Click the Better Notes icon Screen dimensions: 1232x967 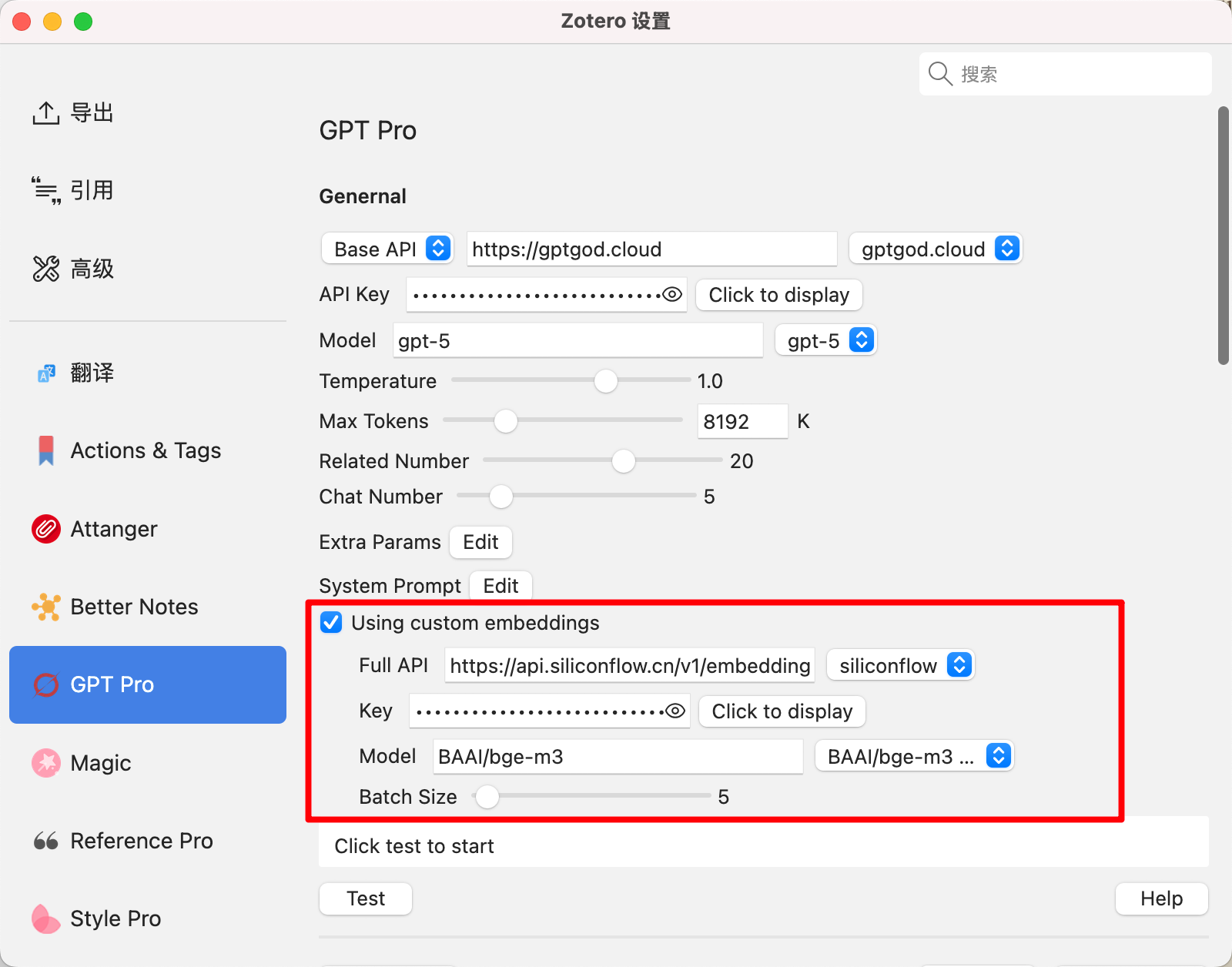click(46, 607)
